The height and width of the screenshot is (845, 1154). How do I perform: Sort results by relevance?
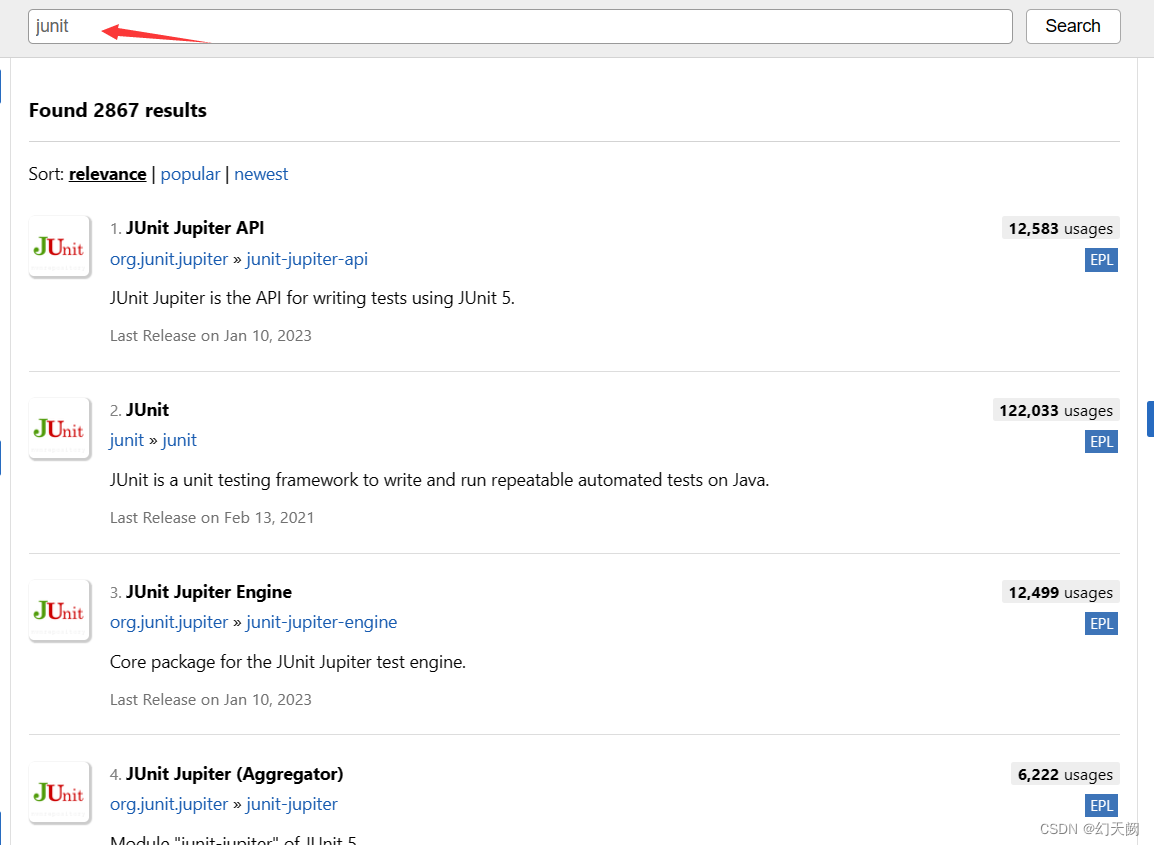point(107,174)
